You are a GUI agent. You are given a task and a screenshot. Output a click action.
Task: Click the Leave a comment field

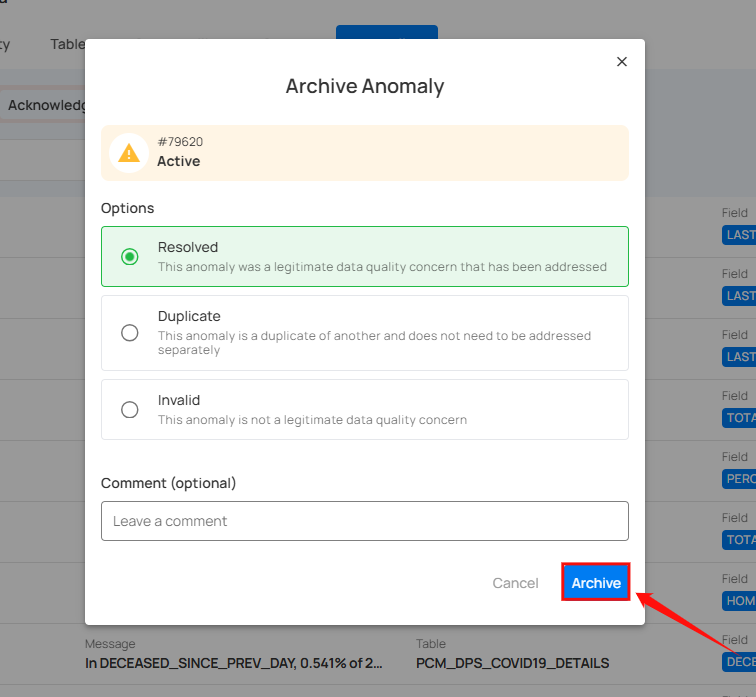pyautogui.click(x=364, y=521)
